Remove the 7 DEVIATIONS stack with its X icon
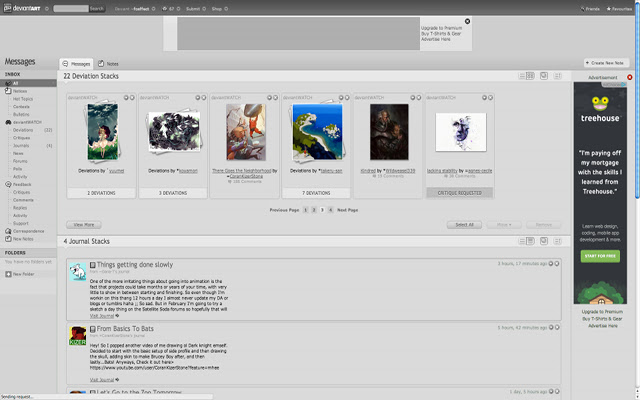 click(x=347, y=98)
